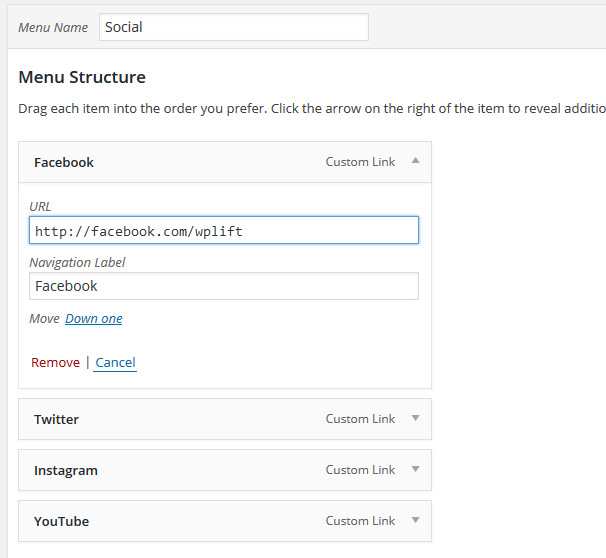Click the Menu Name label
The height and width of the screenshot is (558, 606).
[x=53, y=28]
